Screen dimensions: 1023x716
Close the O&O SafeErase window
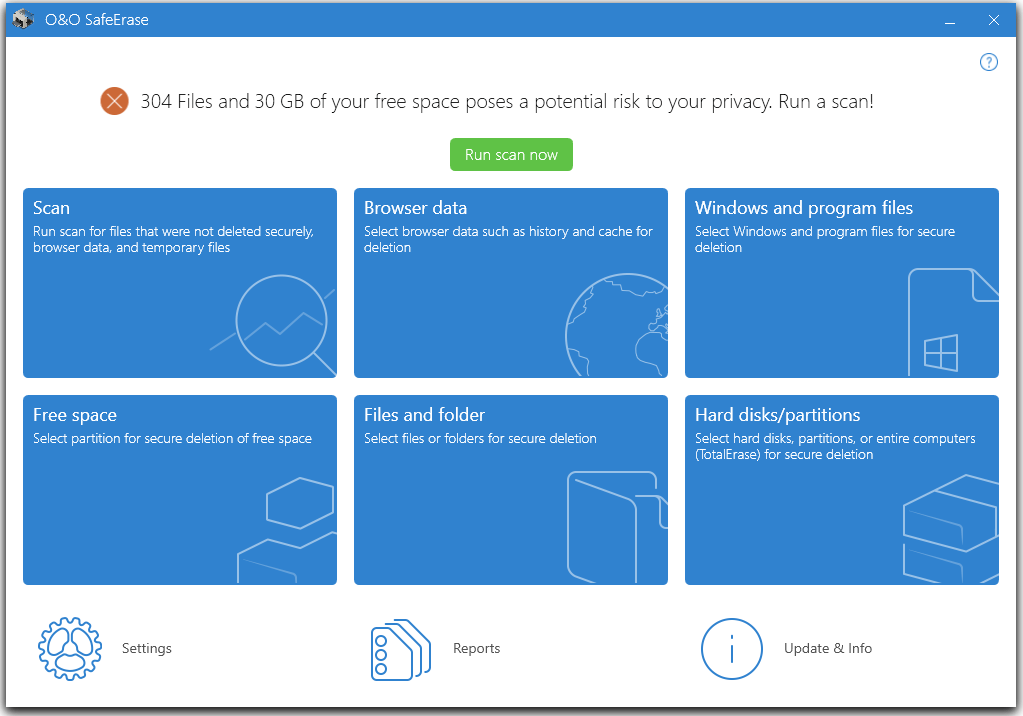click(x=994, y=20)
